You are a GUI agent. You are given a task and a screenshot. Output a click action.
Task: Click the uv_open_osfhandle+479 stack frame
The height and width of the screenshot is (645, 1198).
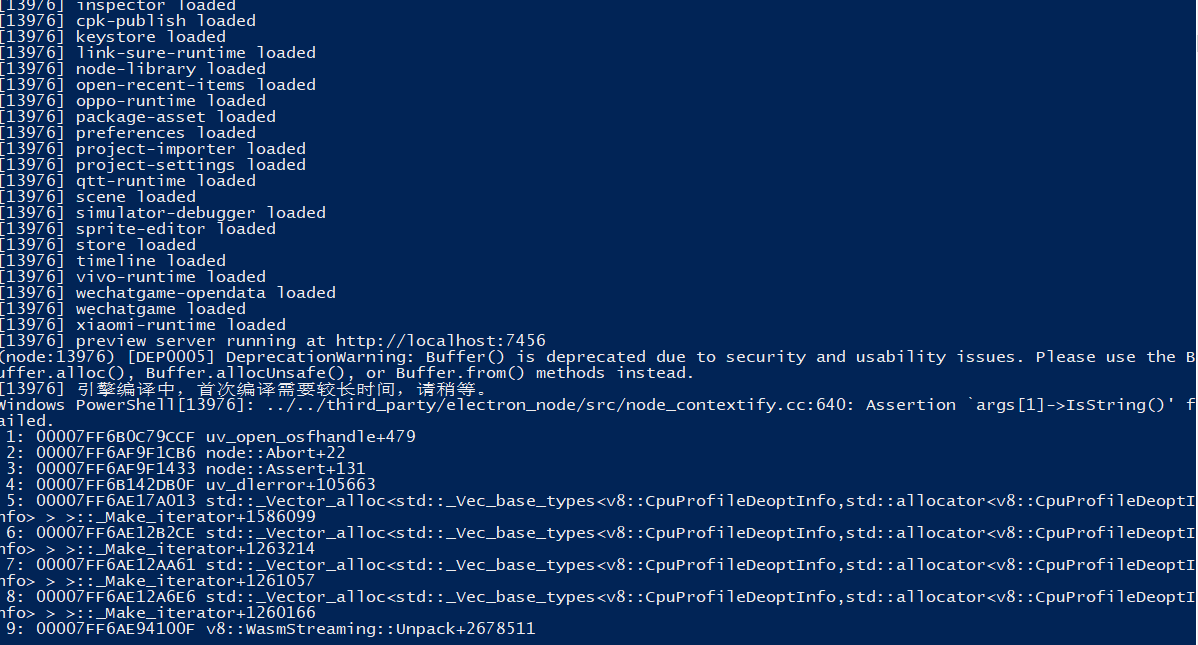pos(310,437)
